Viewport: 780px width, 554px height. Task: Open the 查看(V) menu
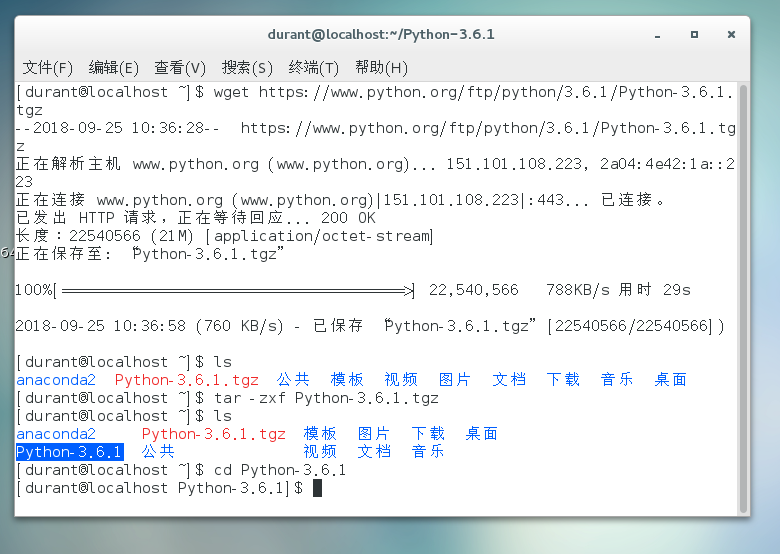180,67
